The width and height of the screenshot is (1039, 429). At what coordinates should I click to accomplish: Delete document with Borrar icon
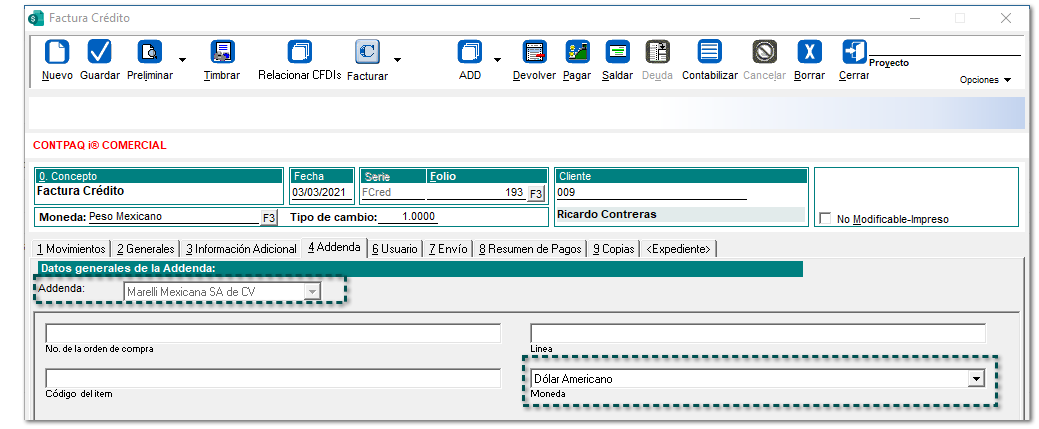[809, 52]
